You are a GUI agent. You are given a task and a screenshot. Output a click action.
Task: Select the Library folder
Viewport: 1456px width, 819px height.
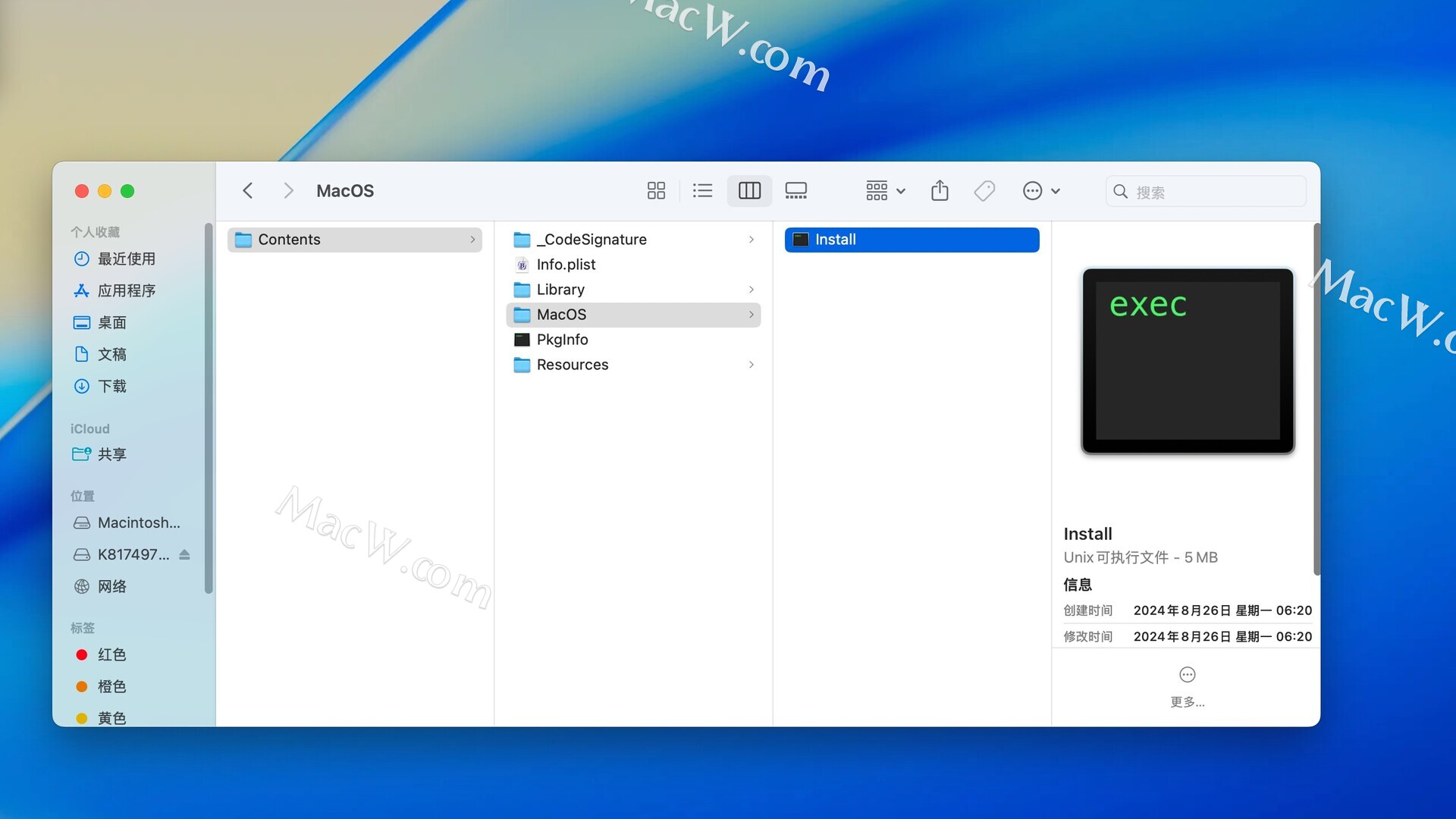[x=633, y=290]
